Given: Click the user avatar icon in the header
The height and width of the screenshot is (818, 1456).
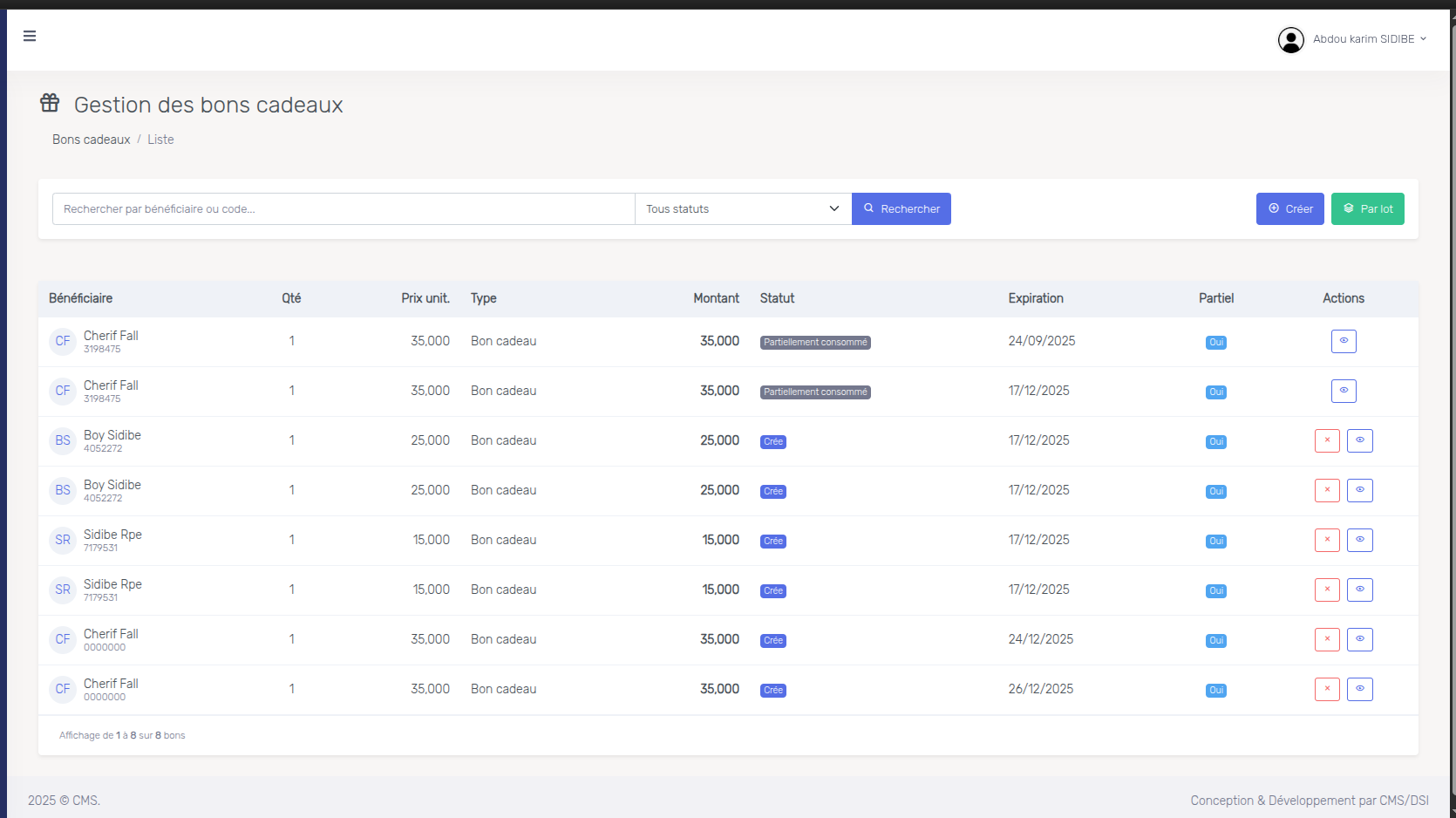Looking at the screenshot, I should [x=1291, y=39].
